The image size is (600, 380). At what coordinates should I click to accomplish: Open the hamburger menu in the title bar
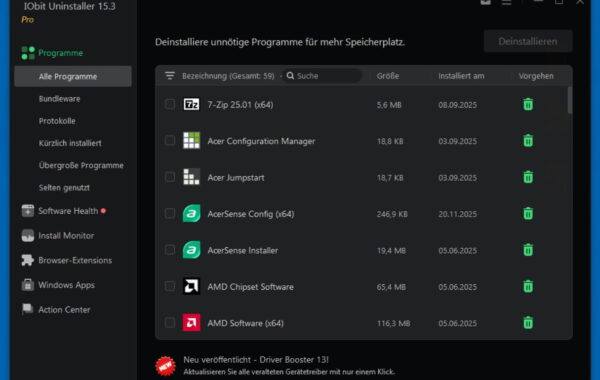click(x=507, y=3)
